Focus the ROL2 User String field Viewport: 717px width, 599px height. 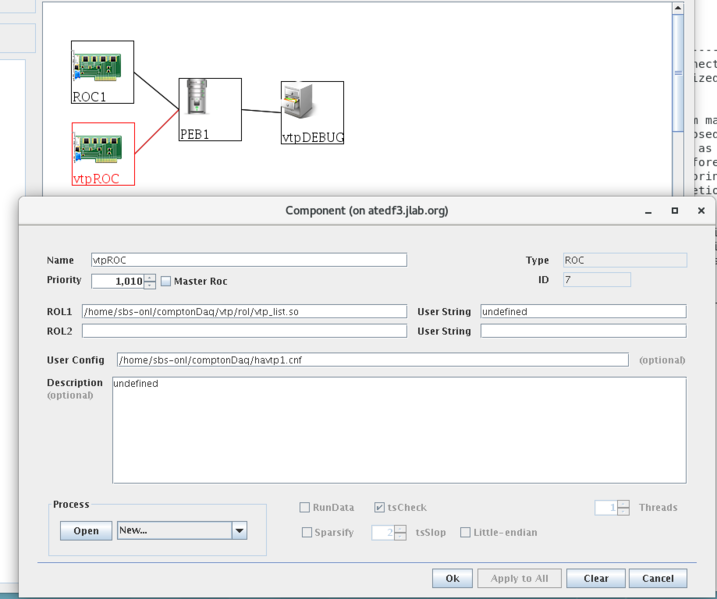583,331
